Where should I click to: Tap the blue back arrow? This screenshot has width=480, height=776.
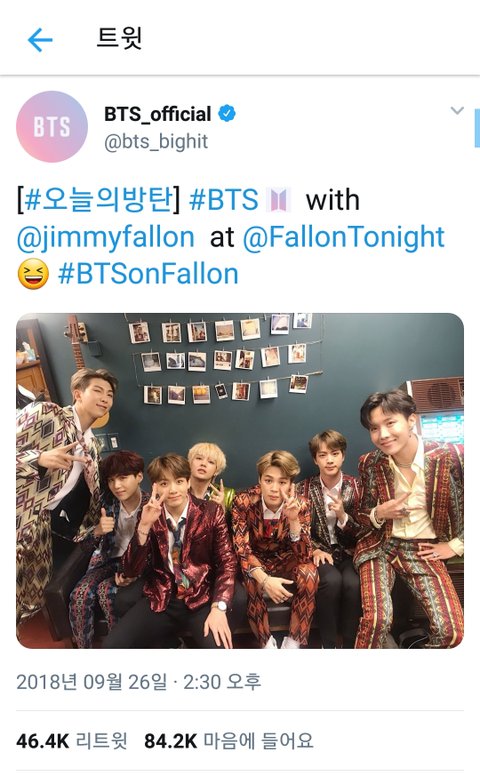click(x=40, y=40)
